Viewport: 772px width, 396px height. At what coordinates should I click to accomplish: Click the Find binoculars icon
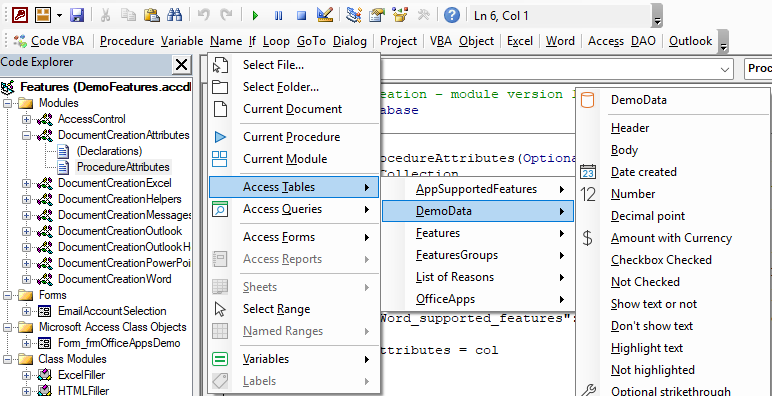(174, 15)
